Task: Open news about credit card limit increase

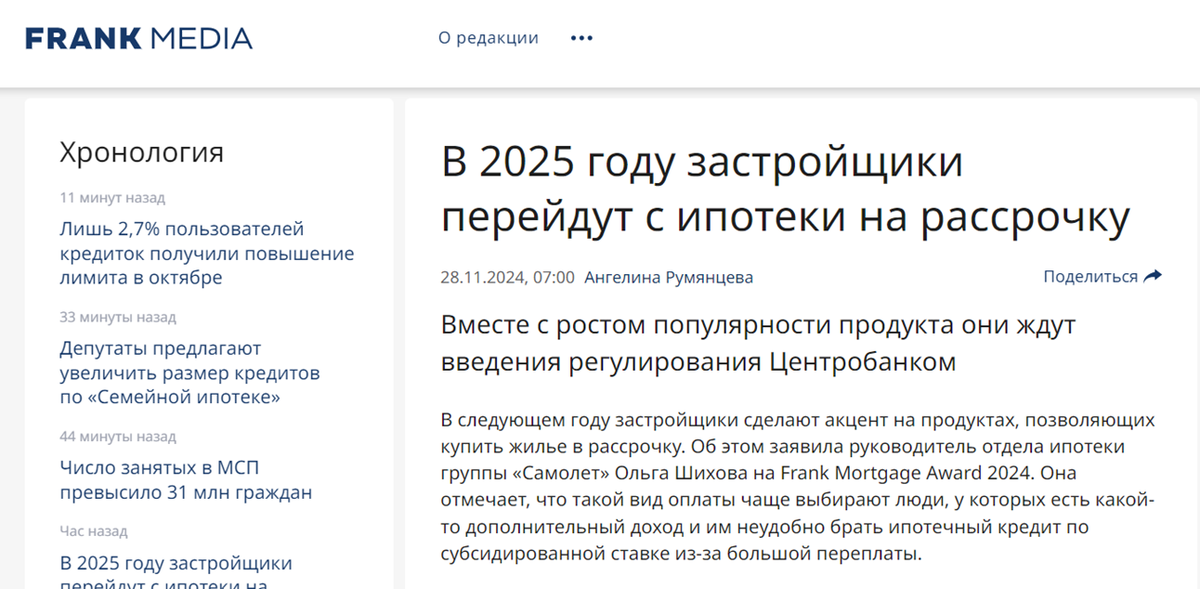Action: coord(207,253)
